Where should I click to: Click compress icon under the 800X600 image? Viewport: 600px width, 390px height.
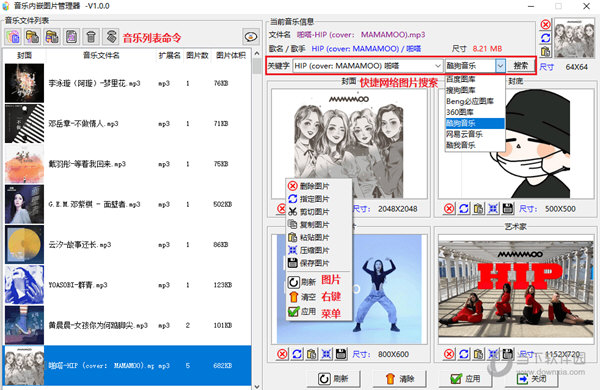point(326,354)
